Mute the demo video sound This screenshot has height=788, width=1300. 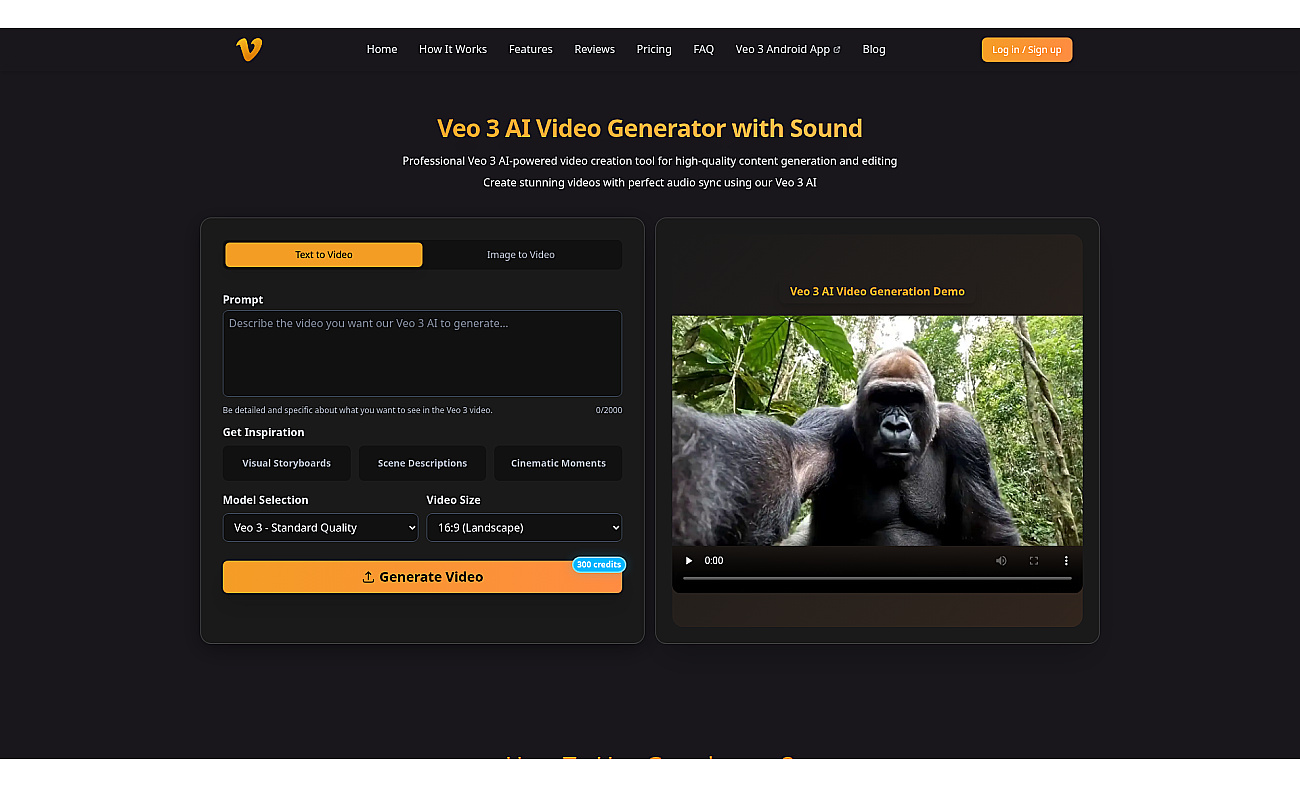pos(1001,561)
